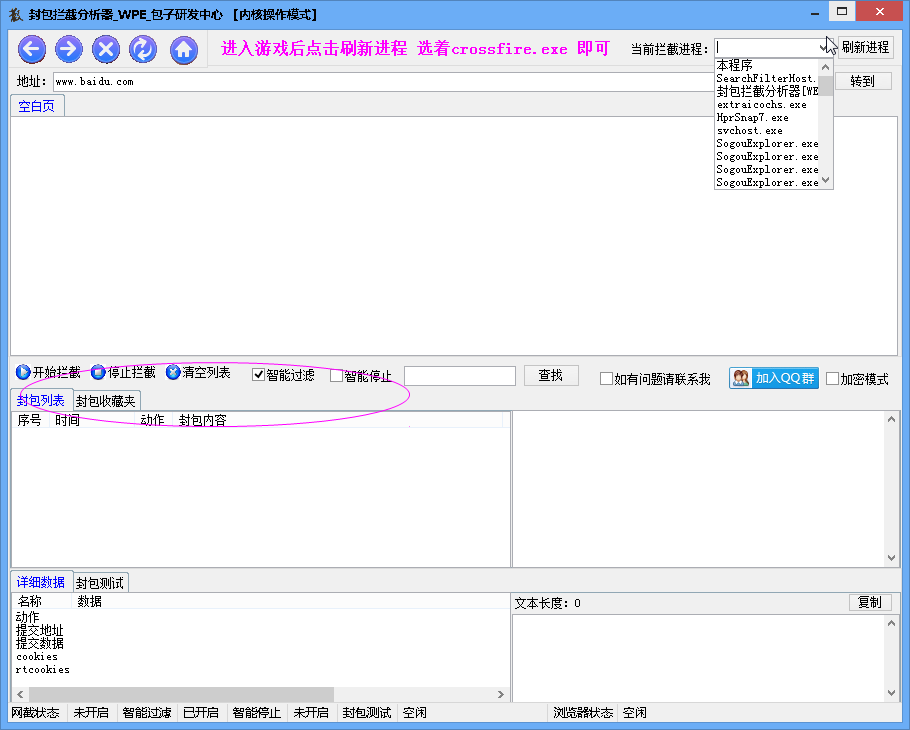Click the blue forward arrow icon
910x730 pixels.
pyautogui.click(x=69, y=49)
